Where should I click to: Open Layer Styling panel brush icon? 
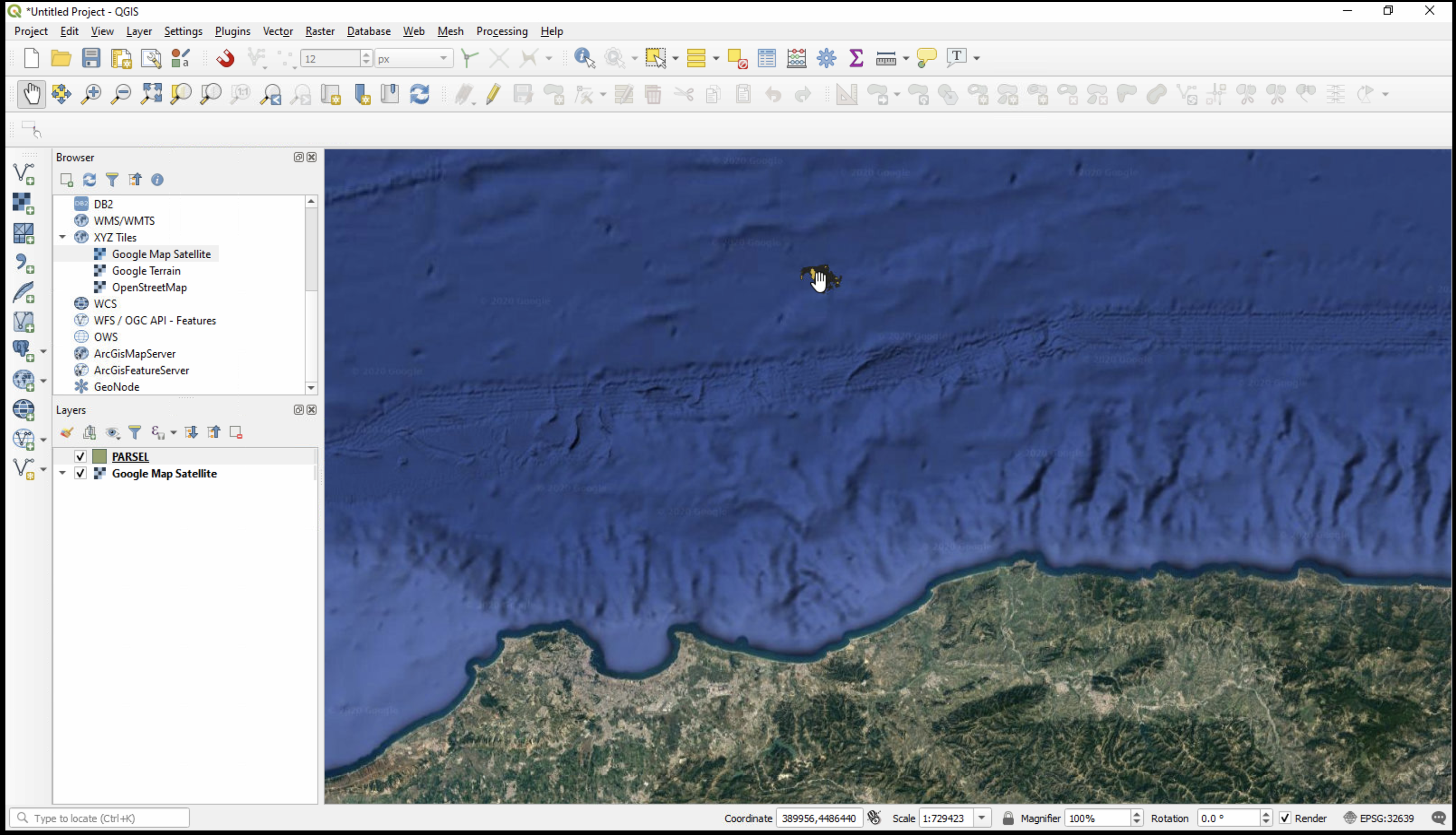66,432
